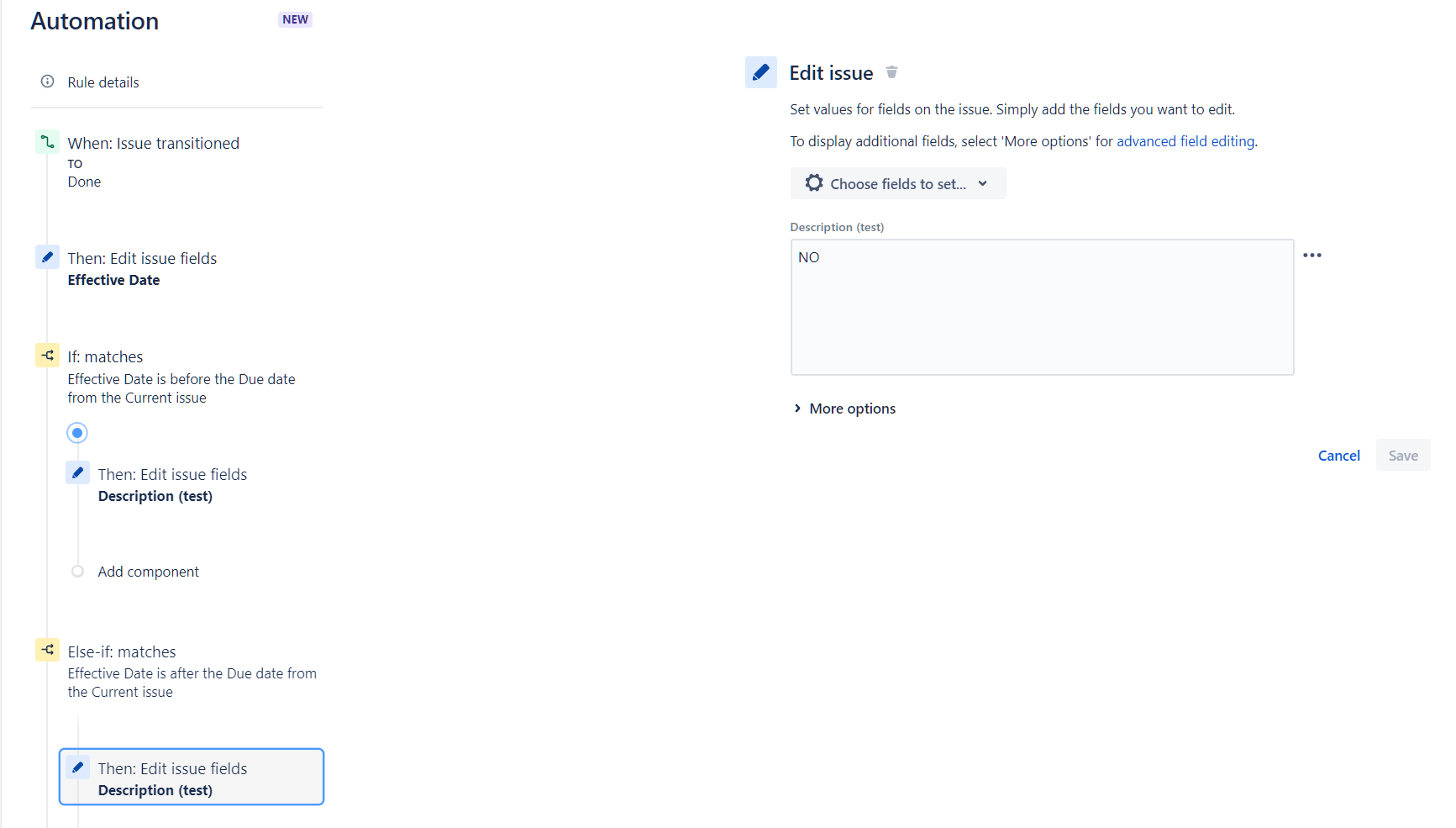The image size is (1456, 828).
Task: Open the ellipsis menu beside Description field
Action: [1313, 255]
